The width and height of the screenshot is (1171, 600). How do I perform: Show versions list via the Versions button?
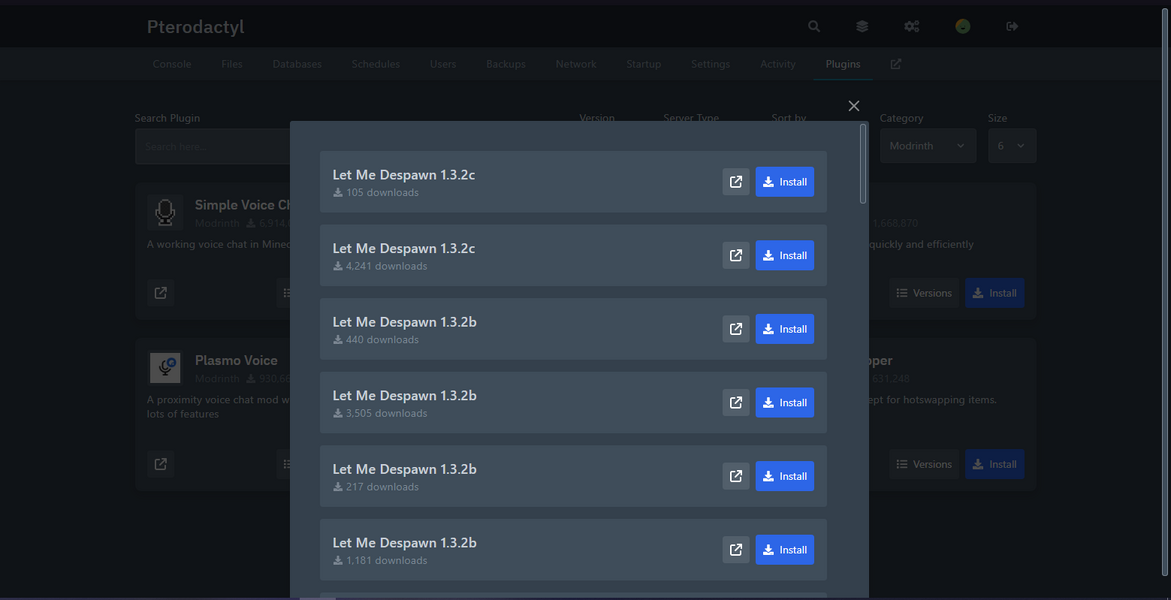[x=923, y=292]
